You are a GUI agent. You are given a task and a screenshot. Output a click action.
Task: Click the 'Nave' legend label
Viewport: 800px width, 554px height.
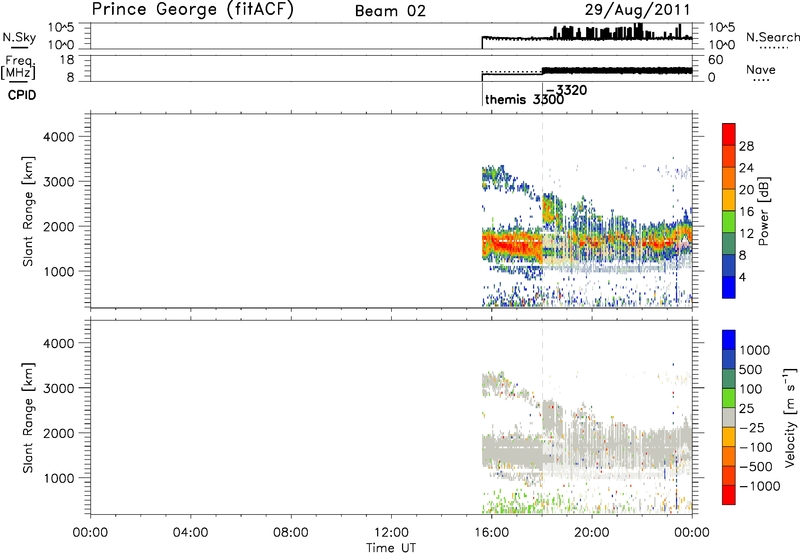761,69
